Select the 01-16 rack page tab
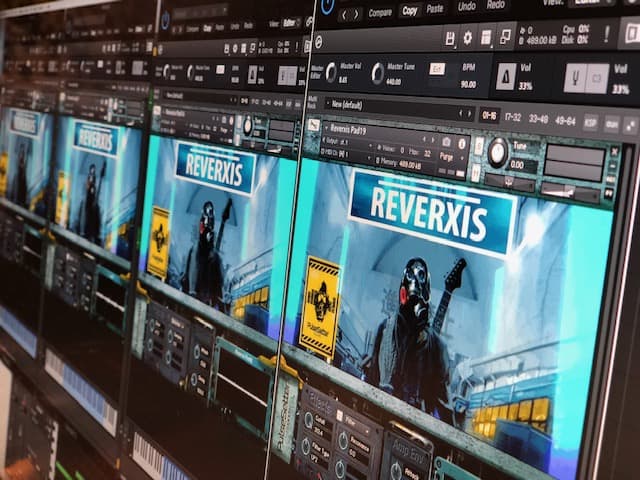Viewport: 640px width, 480px height. [489, 116]
